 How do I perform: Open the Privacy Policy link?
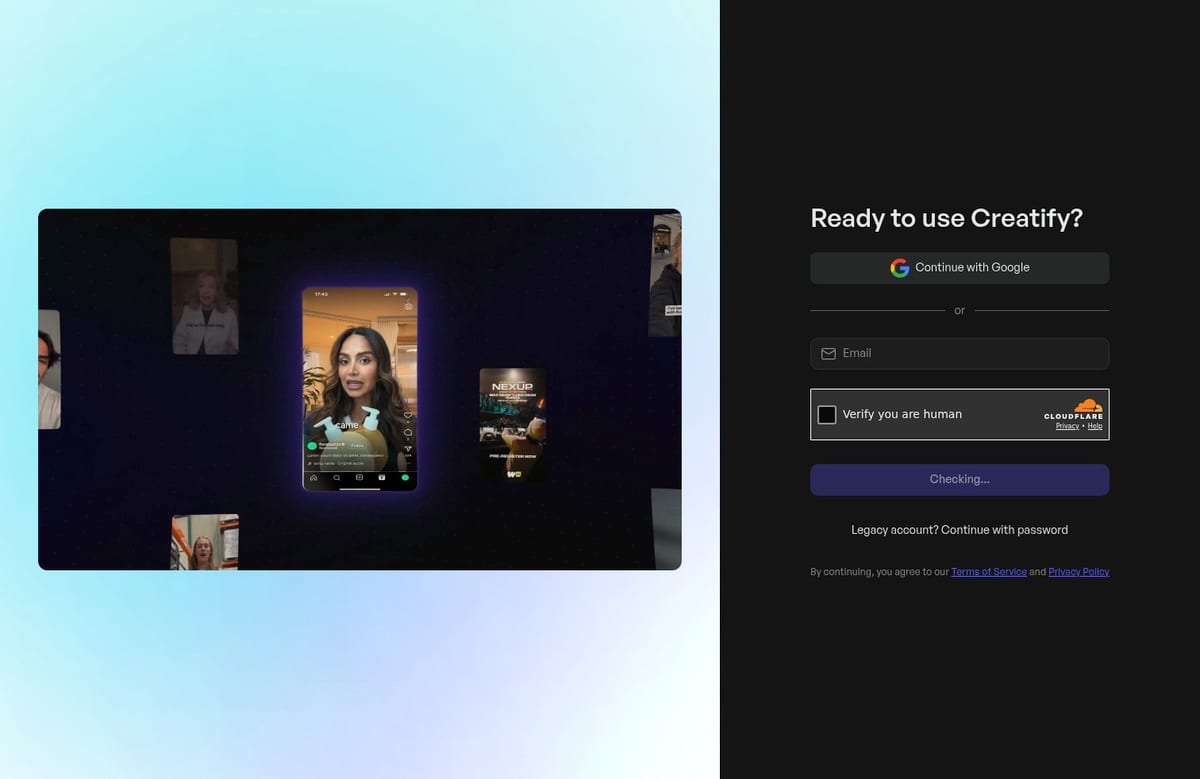tap(1079, 572)
